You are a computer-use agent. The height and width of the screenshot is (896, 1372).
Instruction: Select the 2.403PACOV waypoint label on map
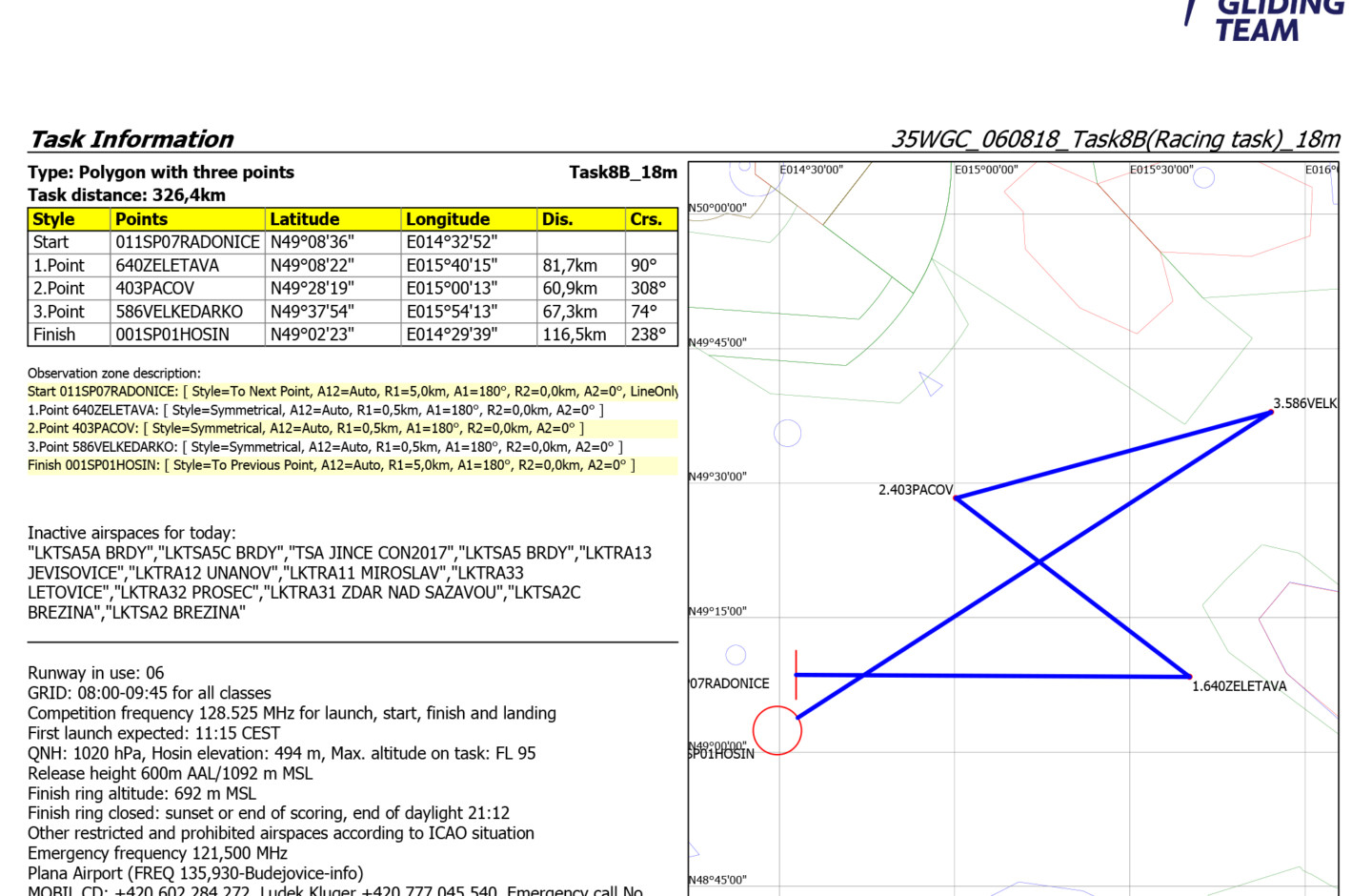[x=915, y=490]
